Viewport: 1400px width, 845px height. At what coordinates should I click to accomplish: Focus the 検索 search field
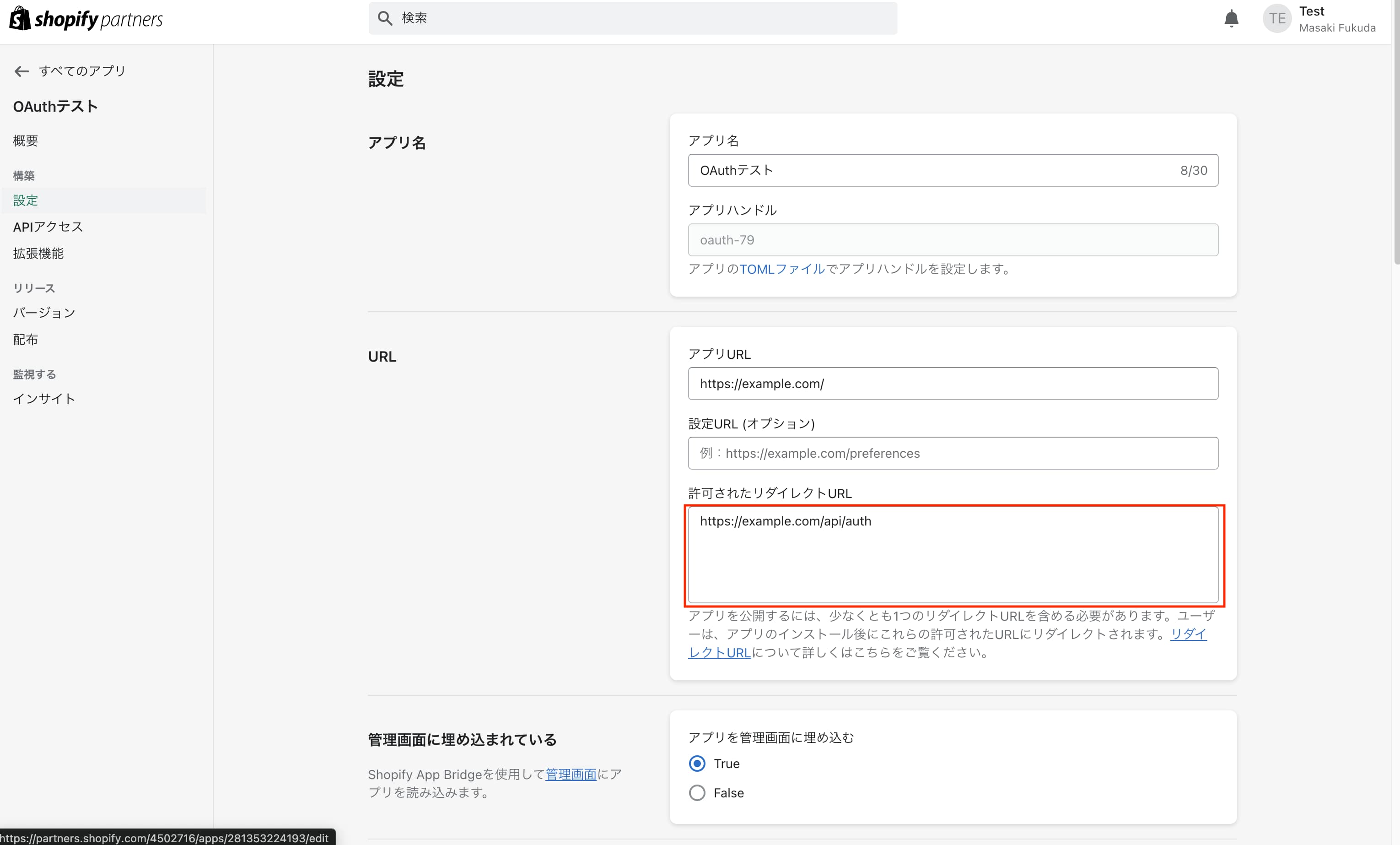(633, 18)
